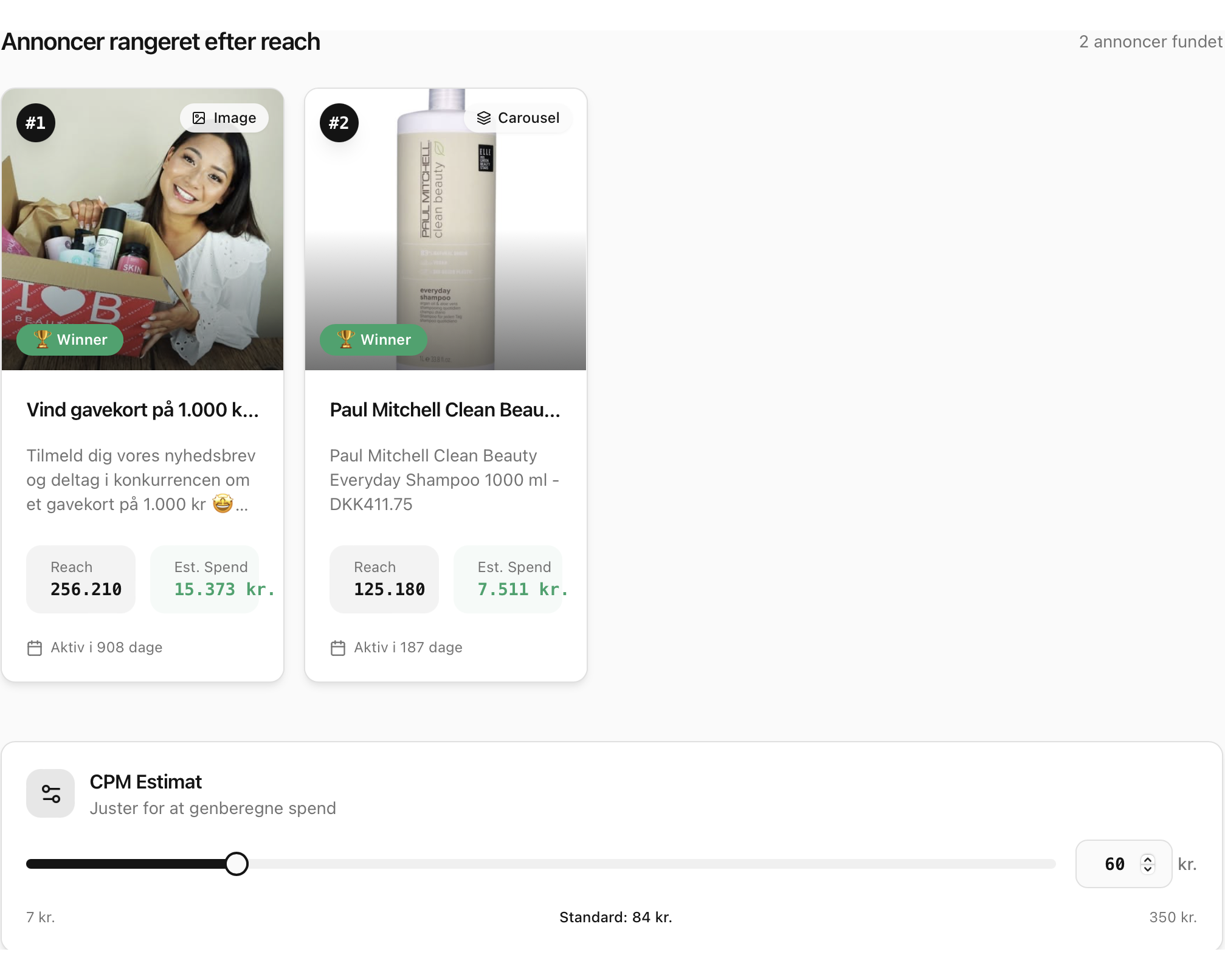Open the Paul Mitchell shampoo ad thumbnail

pos(446,229)
